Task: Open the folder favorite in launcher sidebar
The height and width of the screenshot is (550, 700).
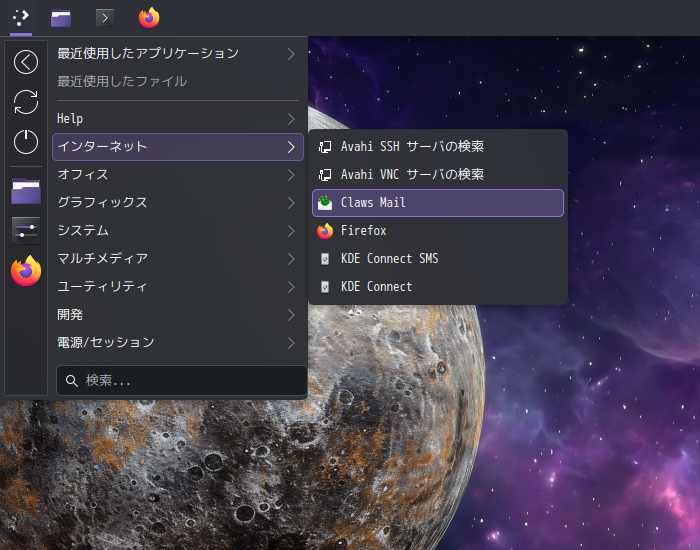Action: click(26, 191)
